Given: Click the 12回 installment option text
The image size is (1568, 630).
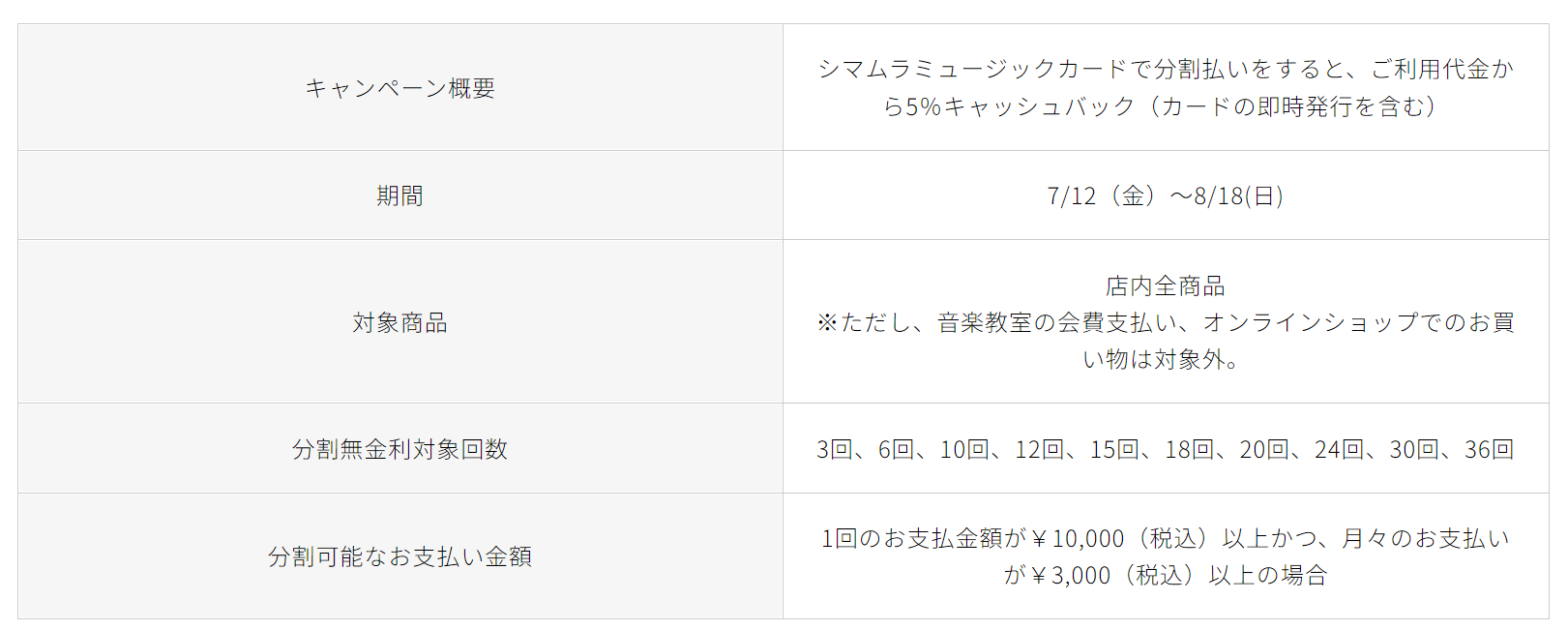Looking at the screenshot, I should [1039, 450].
